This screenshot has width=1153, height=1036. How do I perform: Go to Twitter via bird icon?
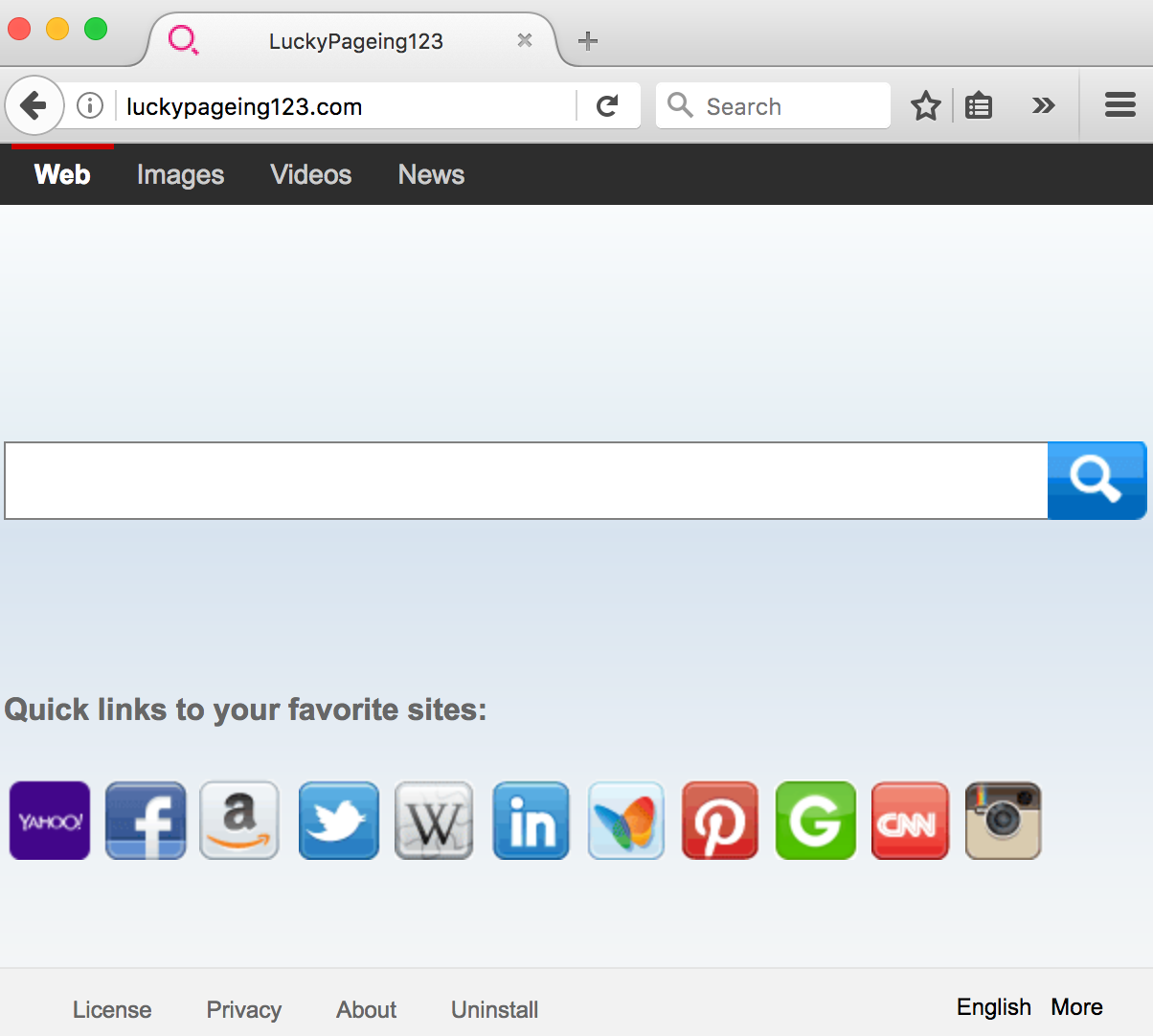click(x=338, y=821)
